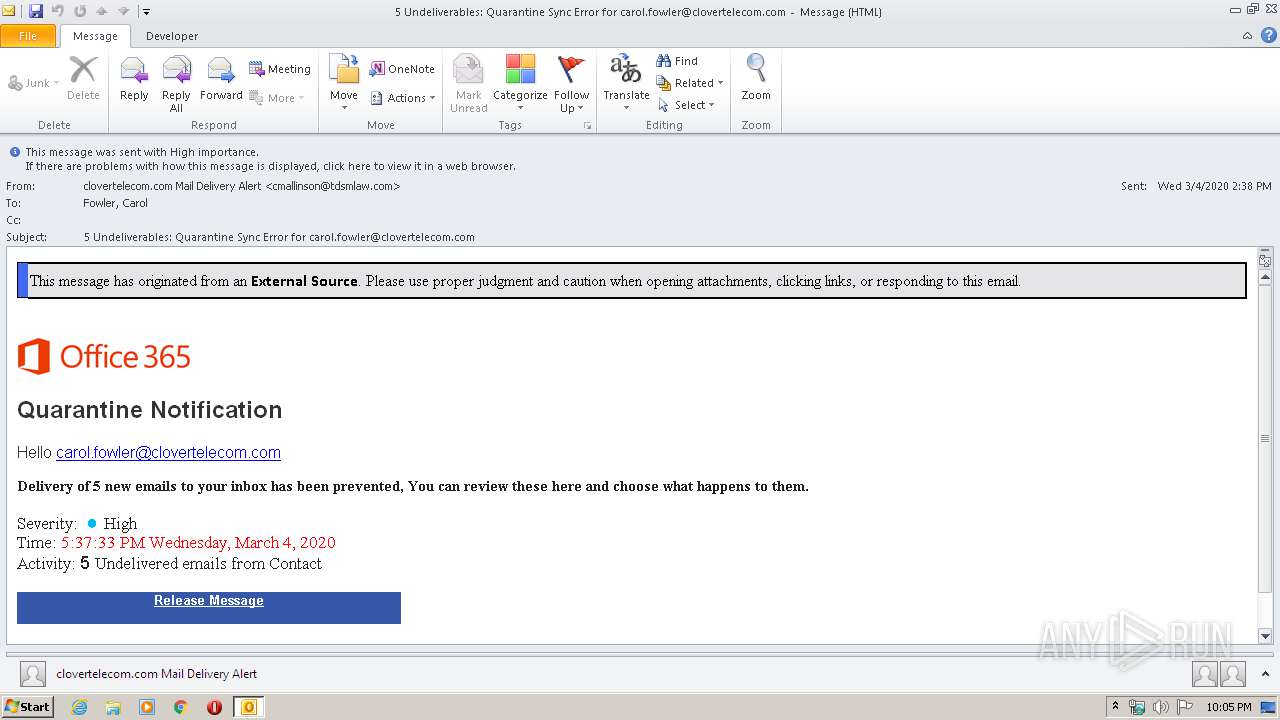Switch to the Developer tab

click(x=172, y=36)
